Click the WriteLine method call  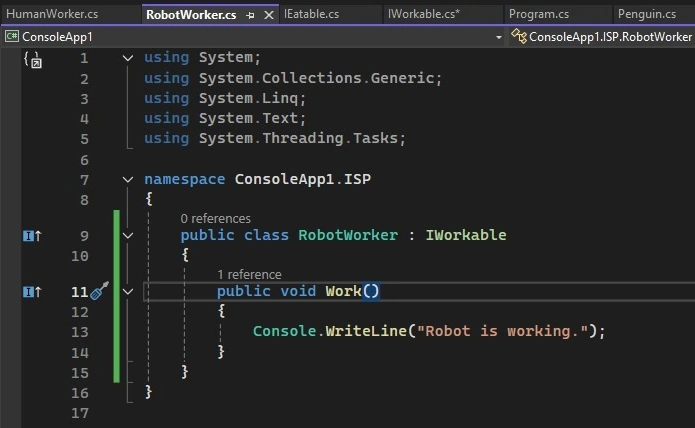pyautogui.click(x=366, y=331)
